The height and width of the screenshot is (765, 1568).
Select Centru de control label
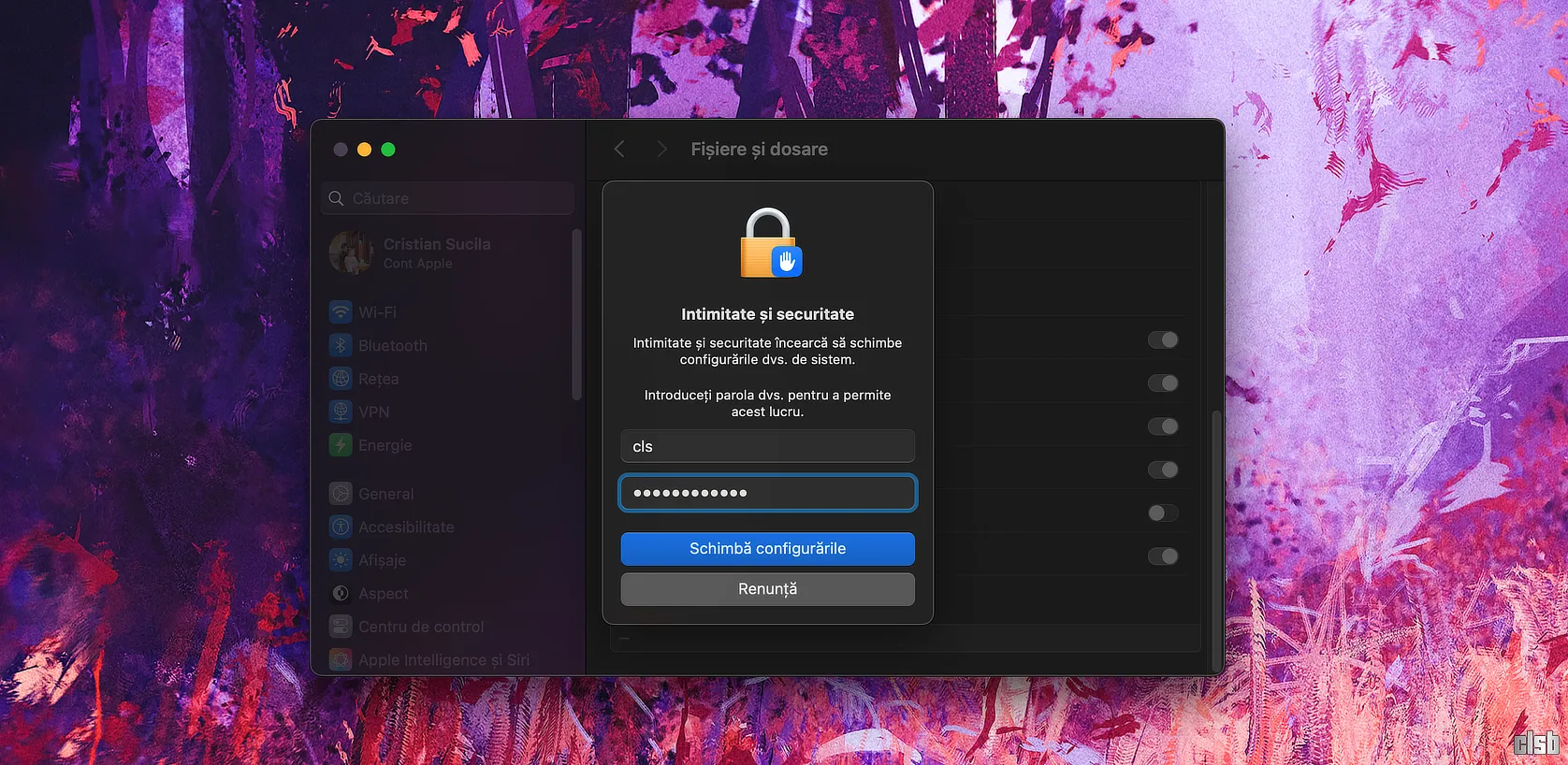click(421, 627)
